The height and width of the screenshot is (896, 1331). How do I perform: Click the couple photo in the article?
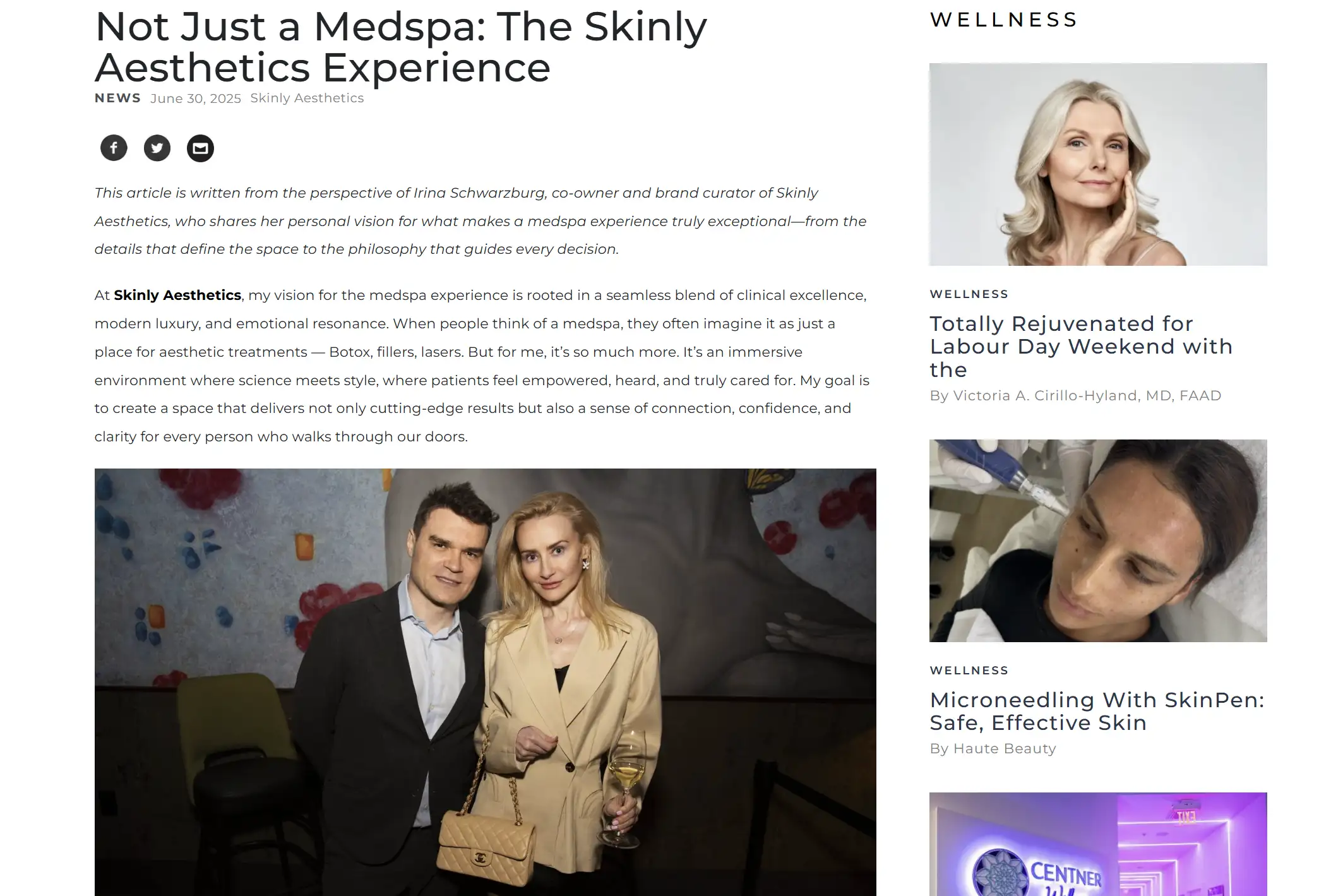tap(486, 682)
